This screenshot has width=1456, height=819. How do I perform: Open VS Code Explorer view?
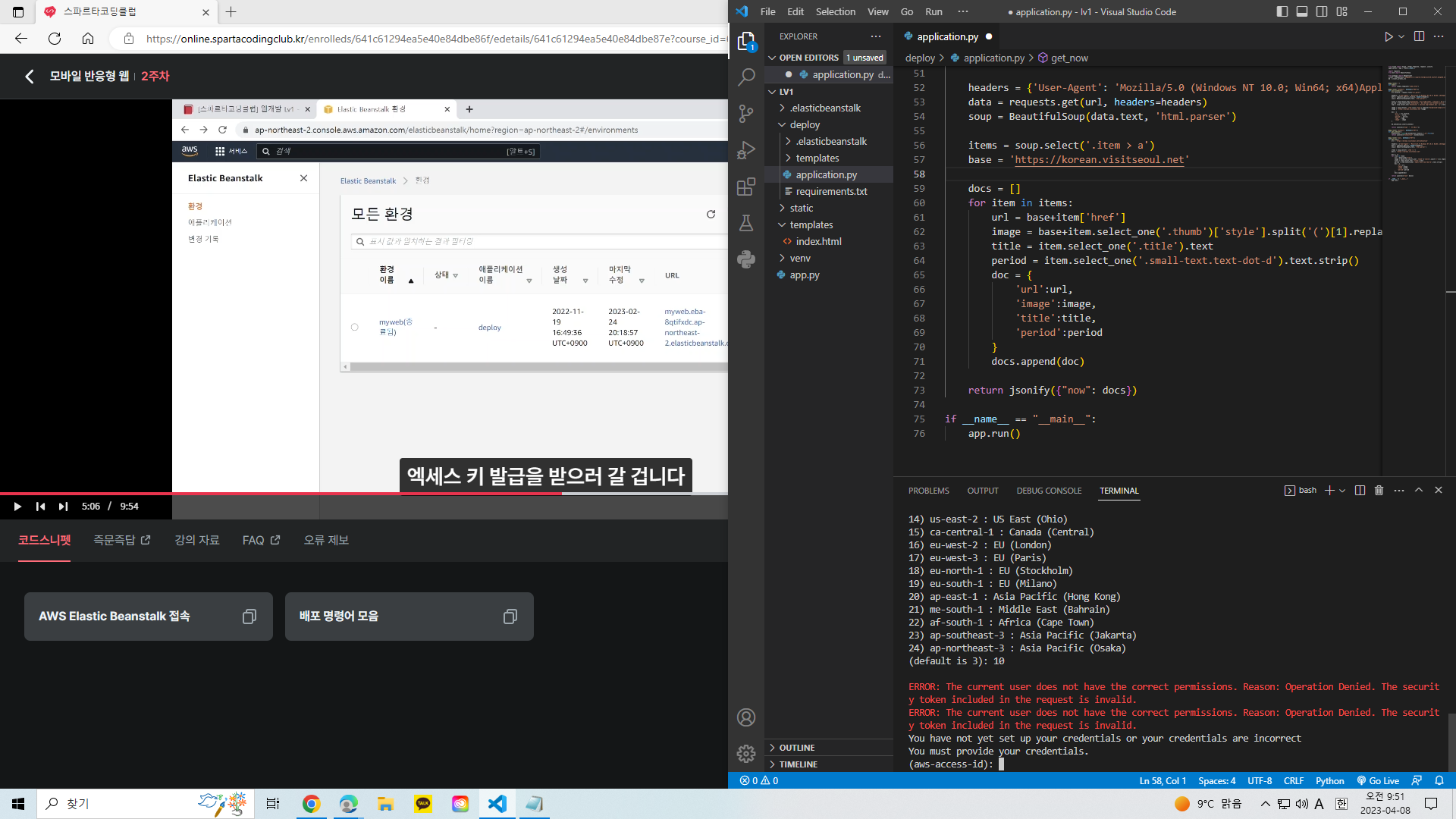click(746, 41)
